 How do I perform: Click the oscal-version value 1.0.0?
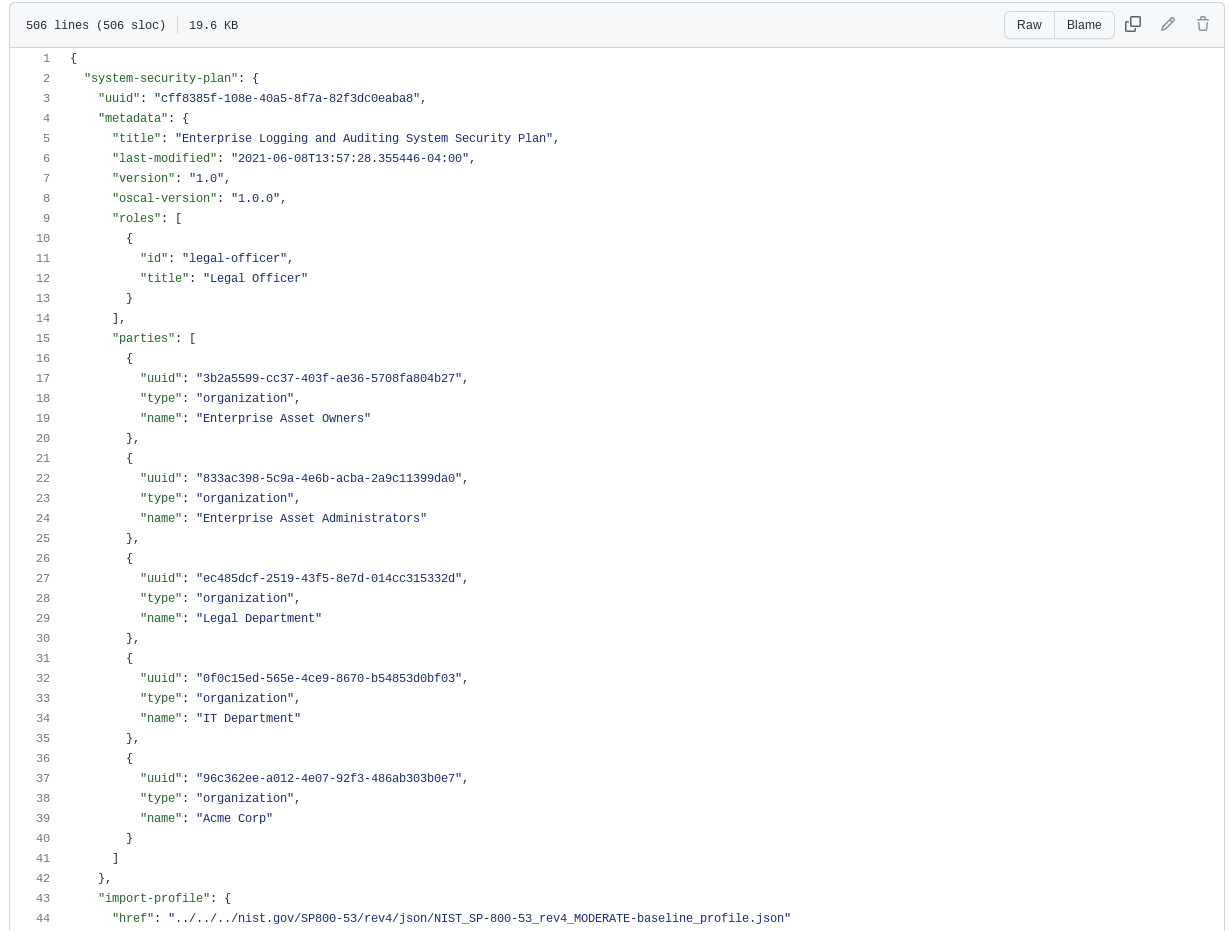tap(256, 198)
